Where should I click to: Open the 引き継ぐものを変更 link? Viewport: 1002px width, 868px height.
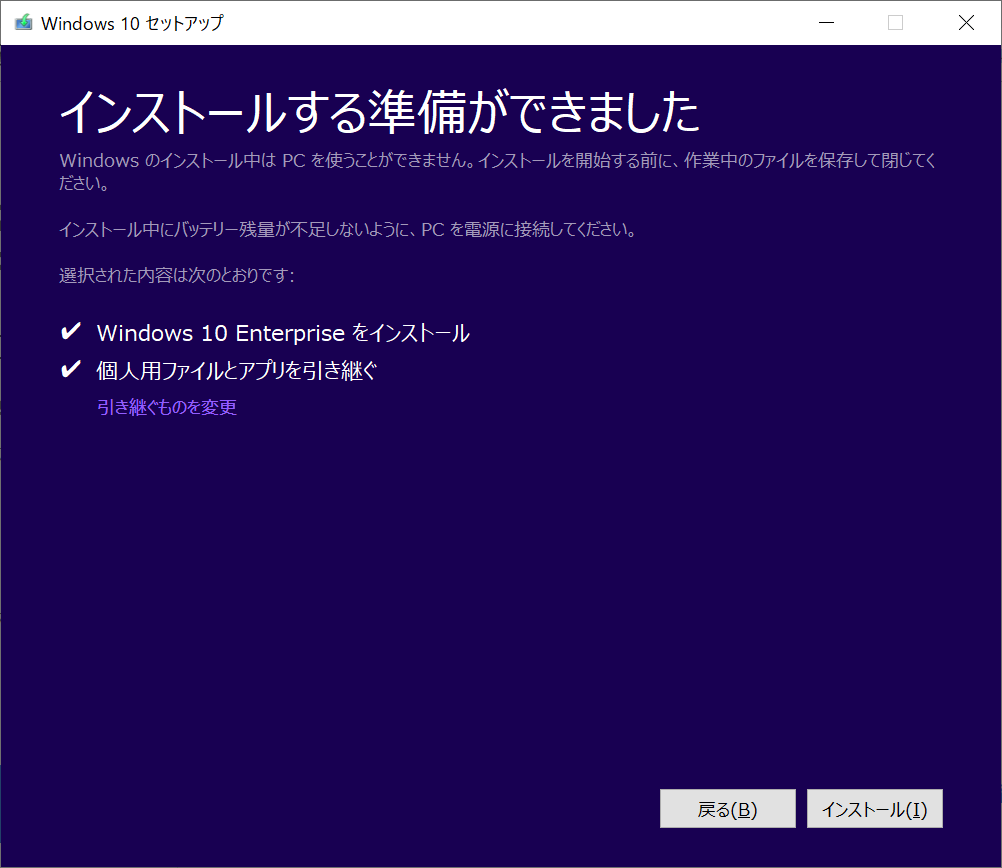click(x=167, y=407)
